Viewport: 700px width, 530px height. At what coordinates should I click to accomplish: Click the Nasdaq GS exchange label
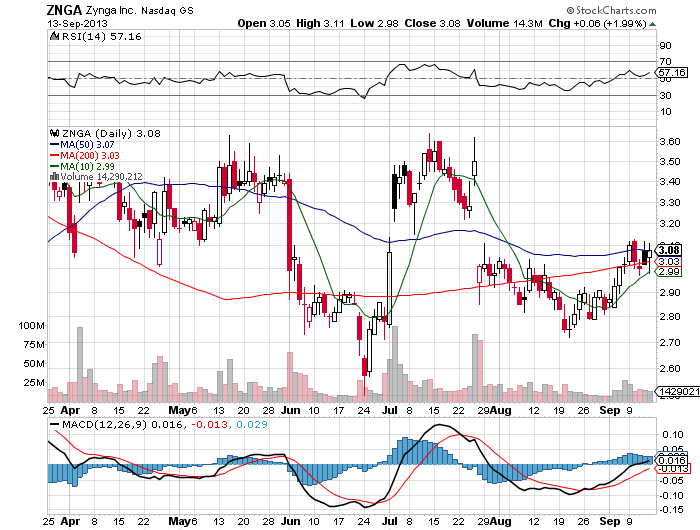pyautogui.click(x=167, y=11)
